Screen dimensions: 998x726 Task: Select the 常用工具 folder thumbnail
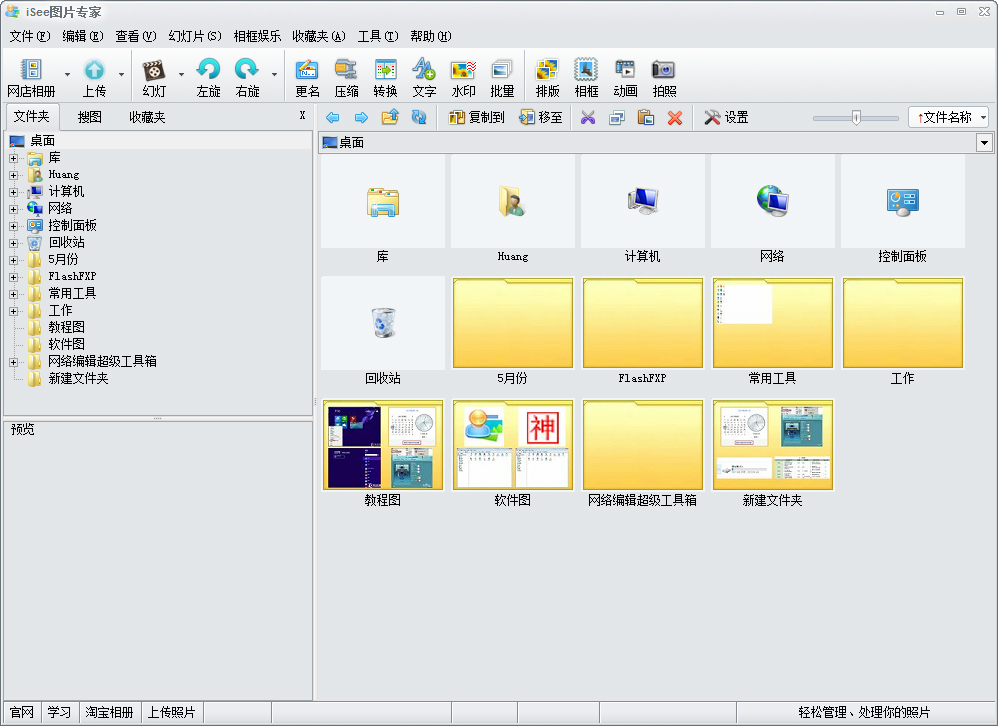(773, 323)
